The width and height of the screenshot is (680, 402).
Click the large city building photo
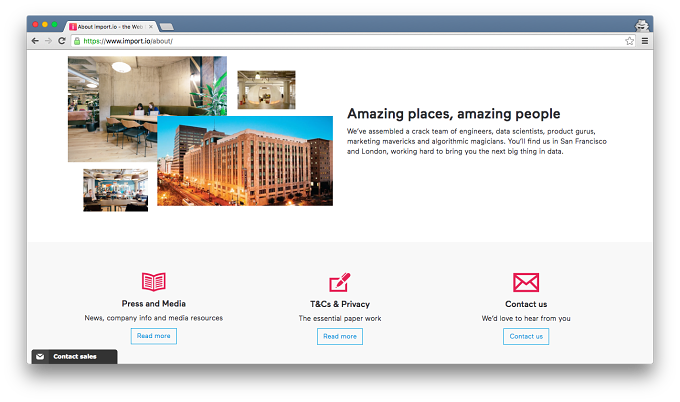tap(245, 161)
